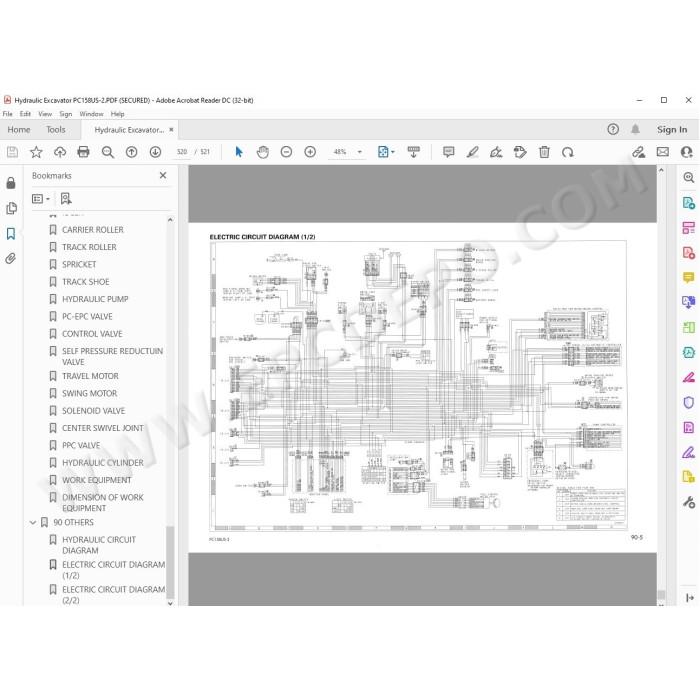Add a comment with sticky note icon
This screenshot has height=700, width=700.
click(449, 152)
